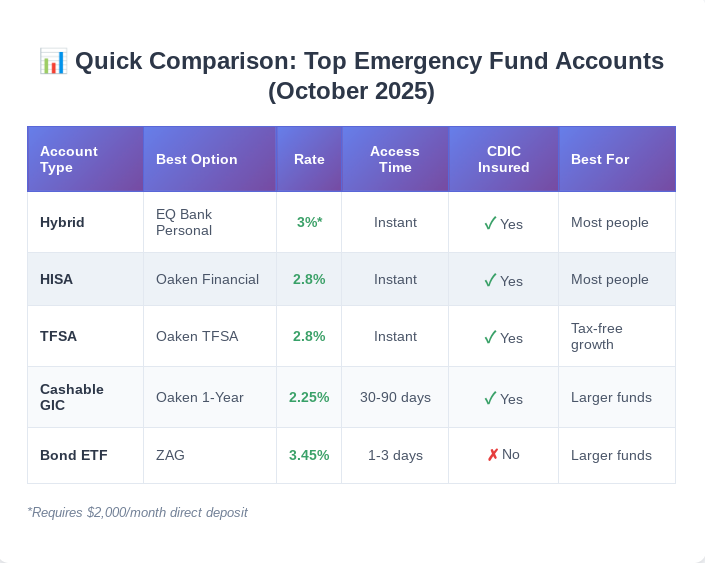Click the bar chart emoji in title
This screenshot has width=705, height=563.
point(53,61)
